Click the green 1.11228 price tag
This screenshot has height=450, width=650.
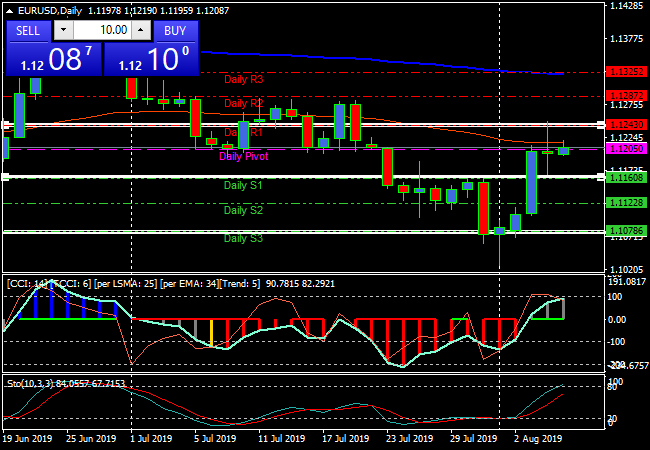[x=626, y=203]
